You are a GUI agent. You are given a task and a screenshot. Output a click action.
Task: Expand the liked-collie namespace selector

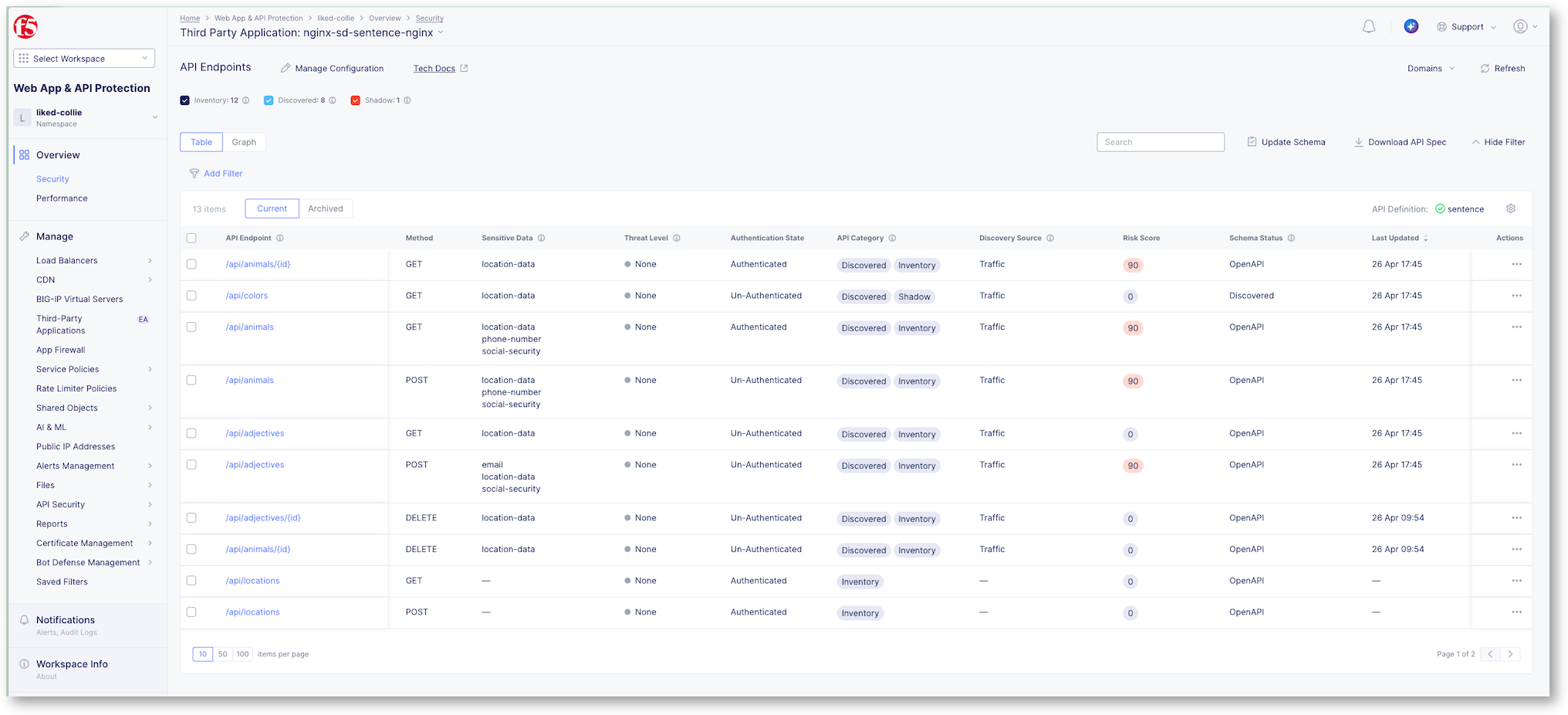(x=89, y=117)
